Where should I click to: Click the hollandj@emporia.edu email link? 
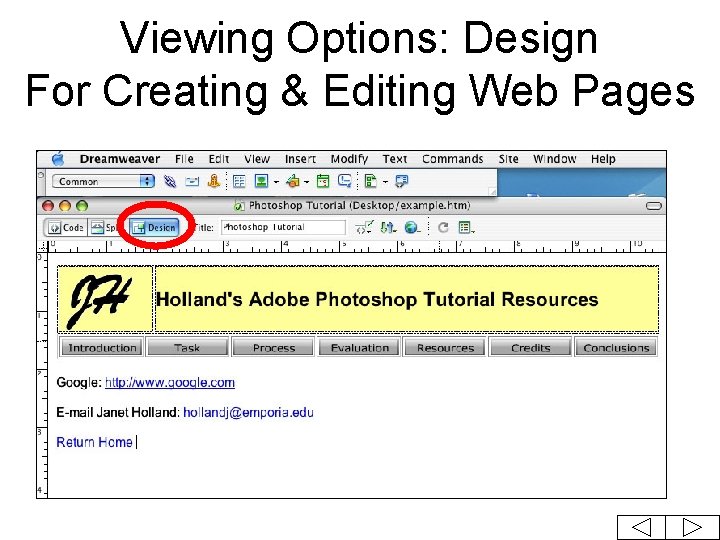pyautogui.click(x=248, y=412)
